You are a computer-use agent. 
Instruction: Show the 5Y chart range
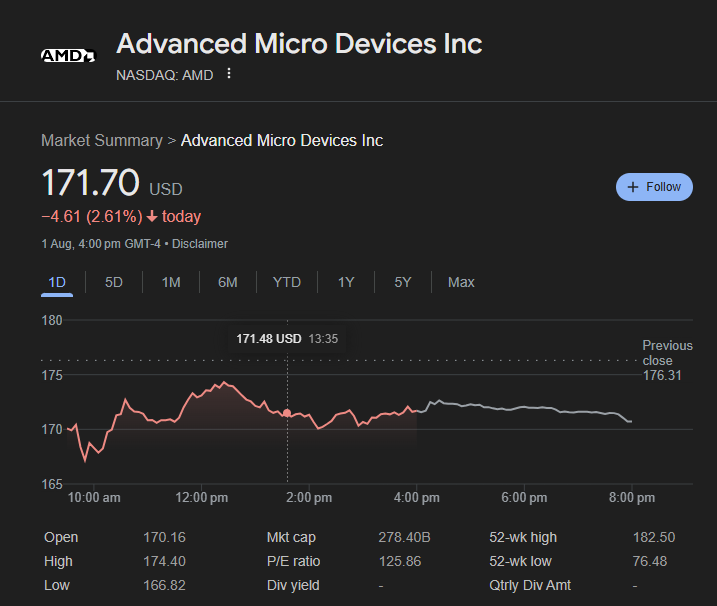pyautogui.click(x=403, y=282)
